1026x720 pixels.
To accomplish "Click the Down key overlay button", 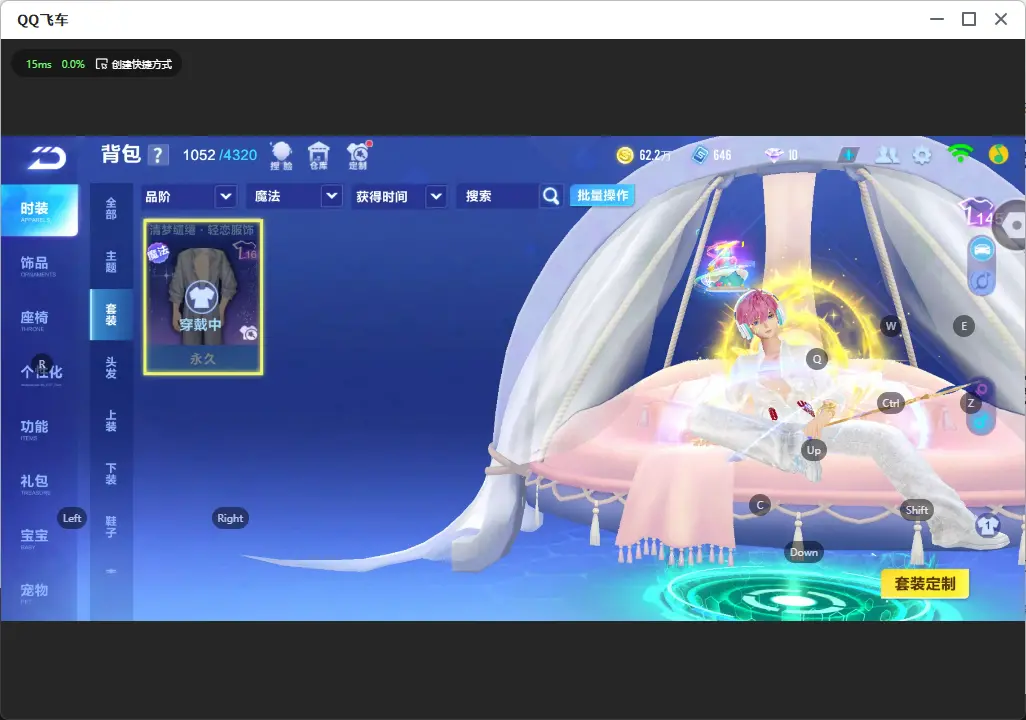I will (804, 552).
